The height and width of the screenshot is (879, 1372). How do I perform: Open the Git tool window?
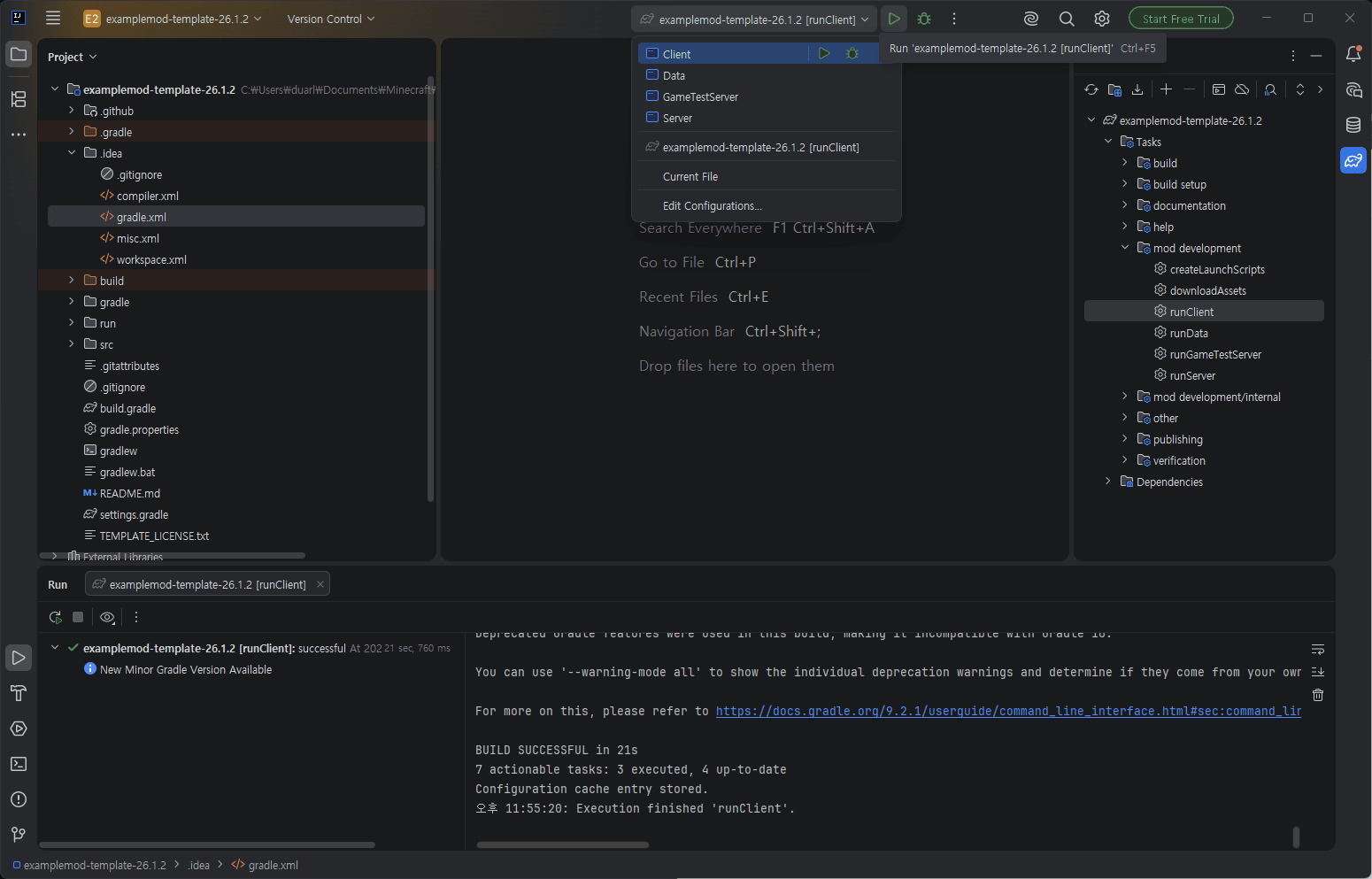(19, 835)
